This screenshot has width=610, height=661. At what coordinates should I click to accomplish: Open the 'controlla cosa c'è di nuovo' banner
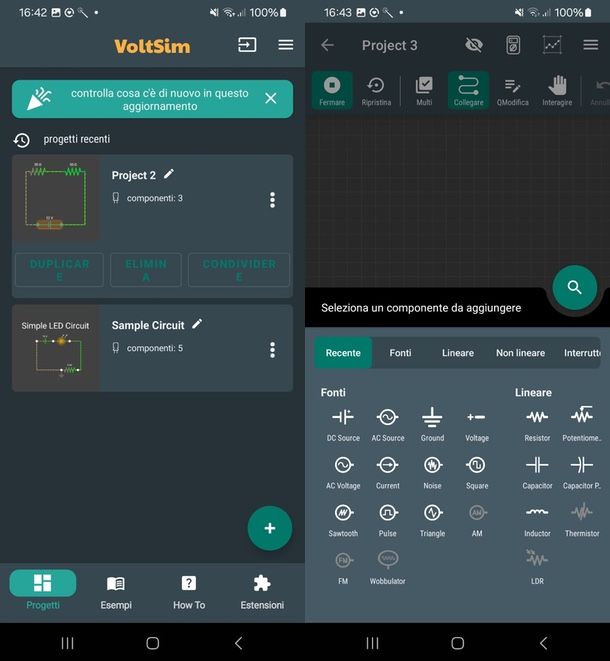(x=152, y=99)
